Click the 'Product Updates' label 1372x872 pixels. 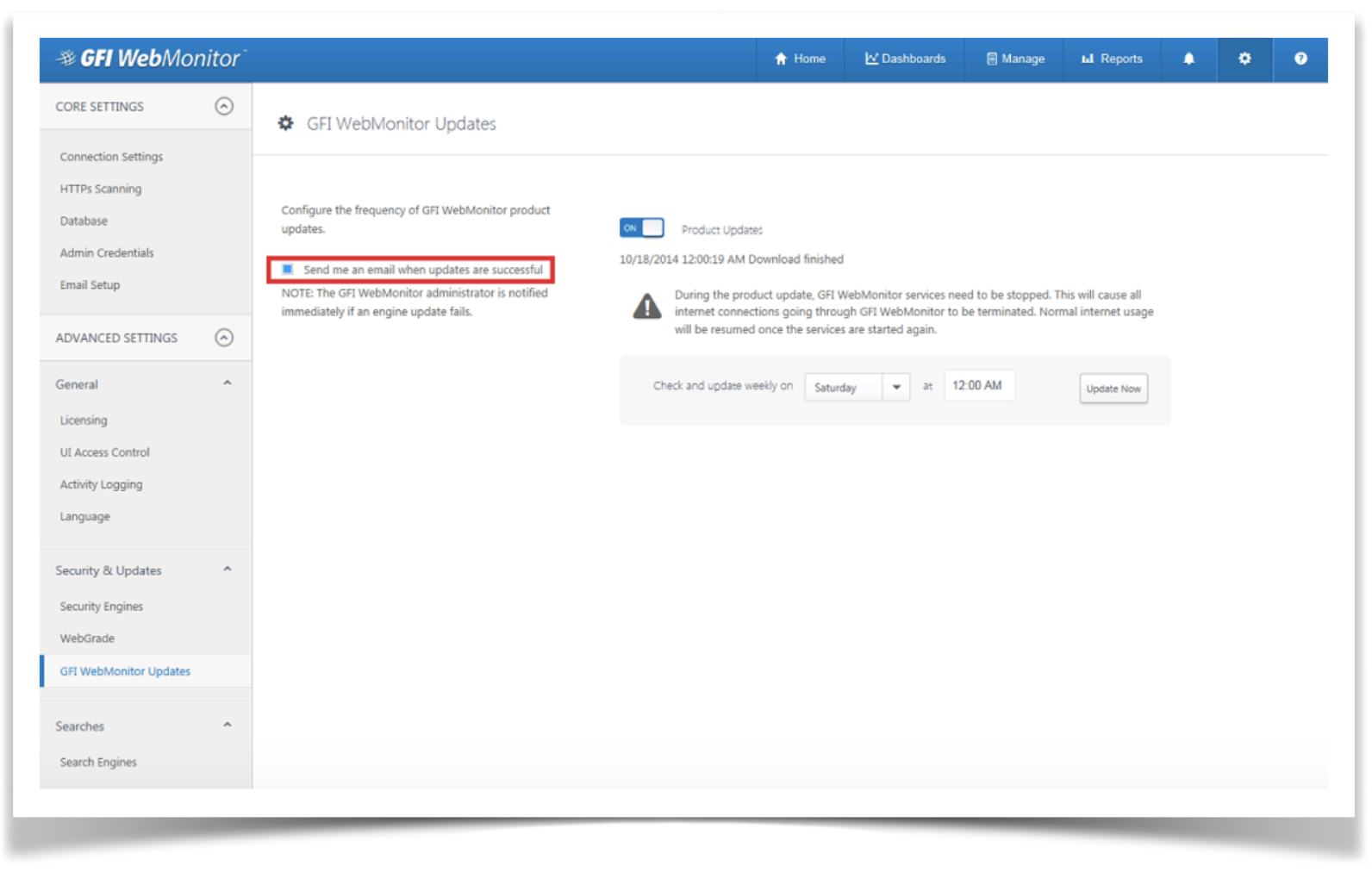tap(722, 230)
